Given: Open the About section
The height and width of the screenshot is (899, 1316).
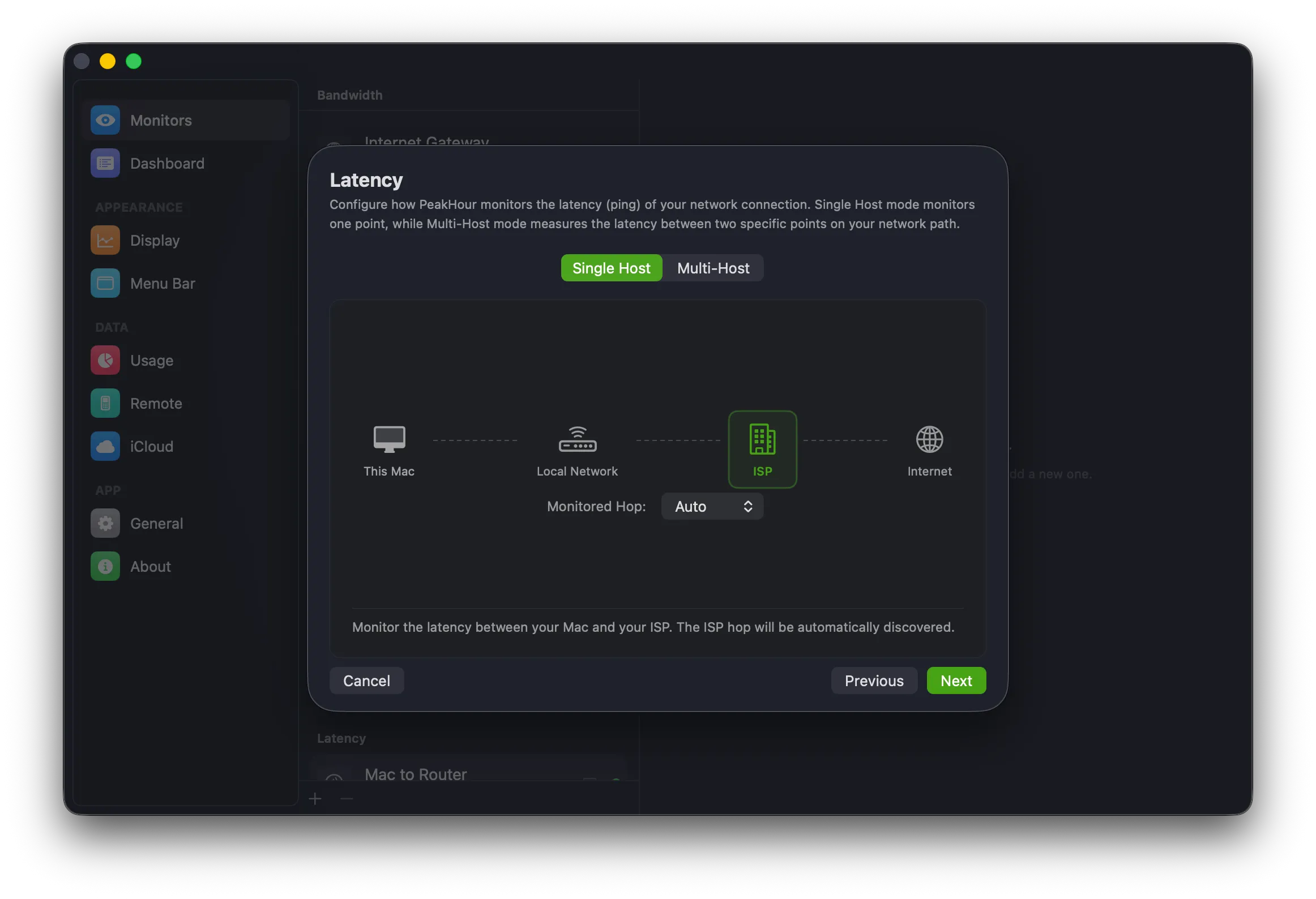Looking at the screenshot, I should click(x=185, y=566).
